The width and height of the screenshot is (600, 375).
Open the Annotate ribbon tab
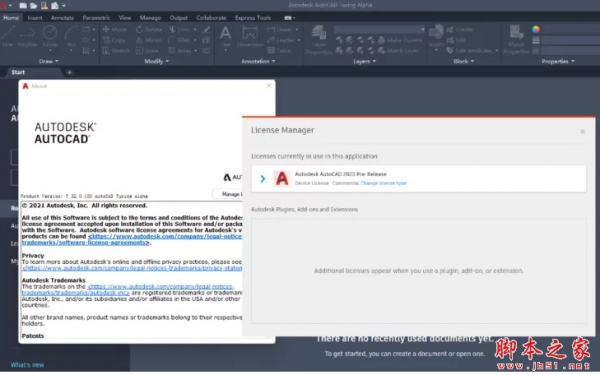(62, 18)
